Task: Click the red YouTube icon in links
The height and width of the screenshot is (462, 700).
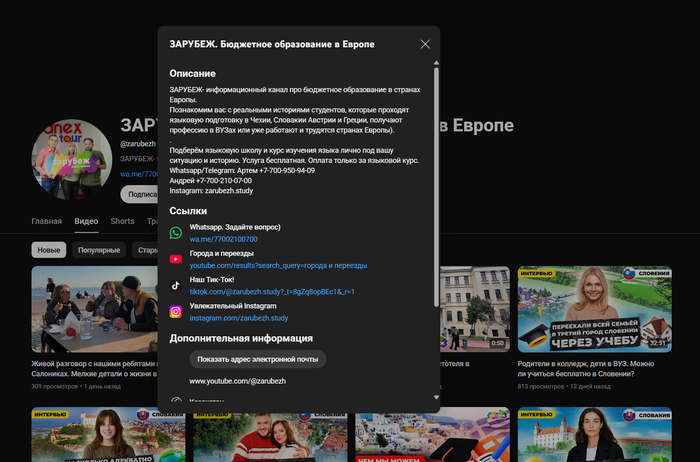Action: 175,259
